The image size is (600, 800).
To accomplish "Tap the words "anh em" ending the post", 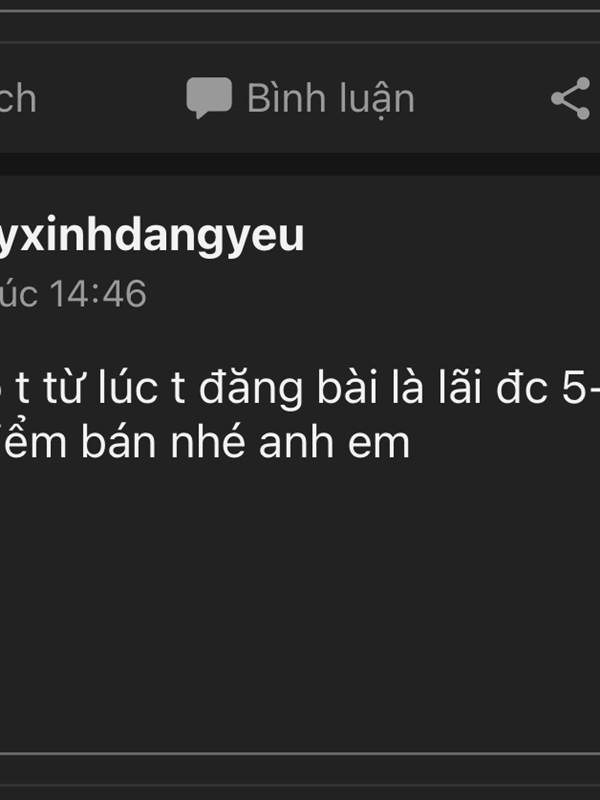I will pos(334,443).
